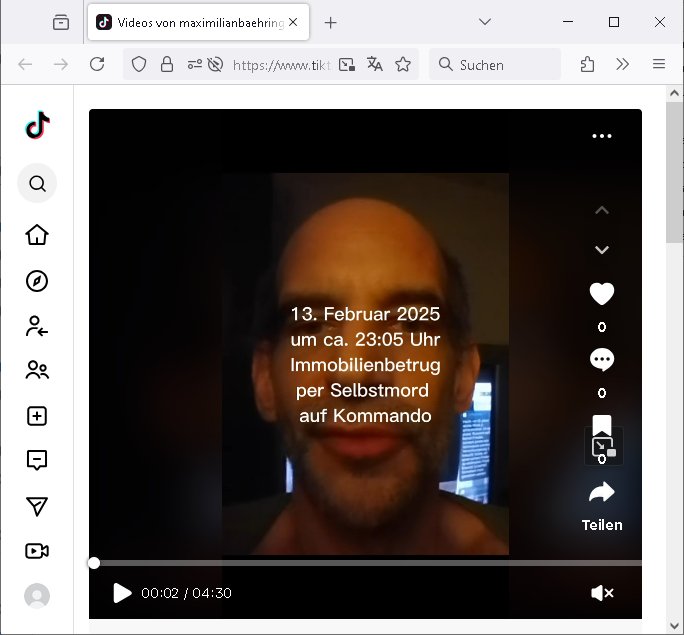Image resolution: width=684 pixels, height=635 pixels.
Task: Bookmark the video to favorites
Action: pos(601,426)
